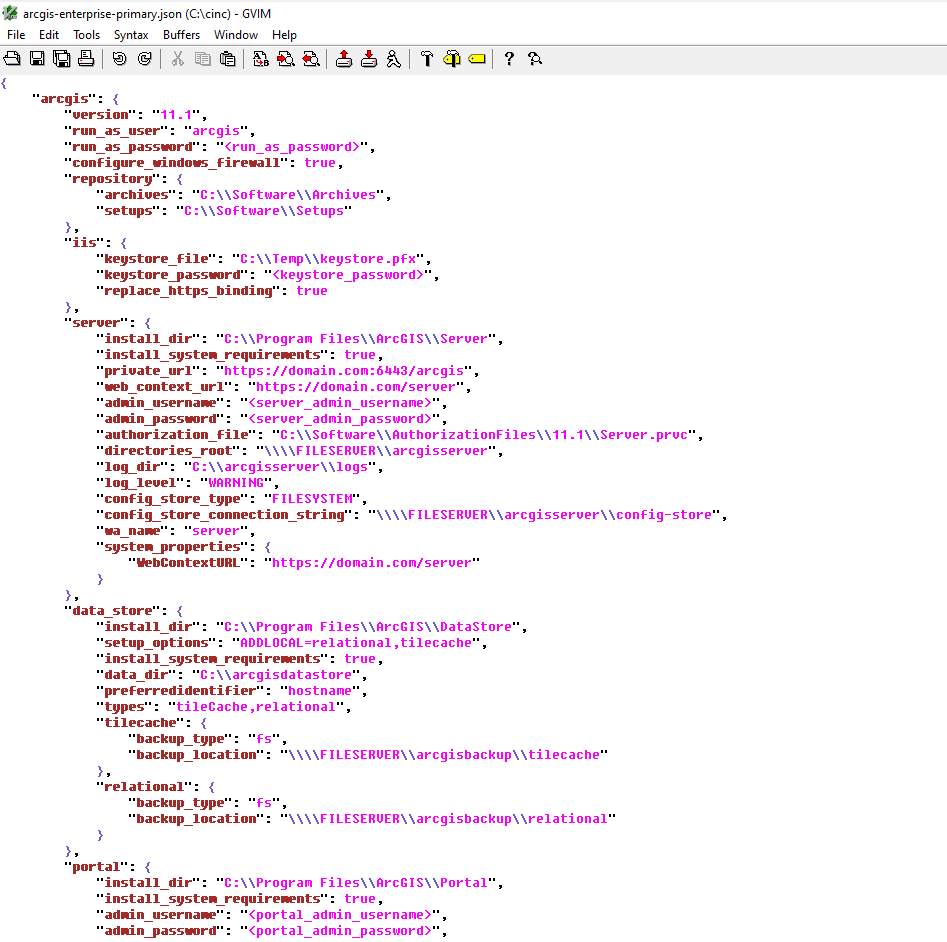Click the Print toolbar icon

86,59
